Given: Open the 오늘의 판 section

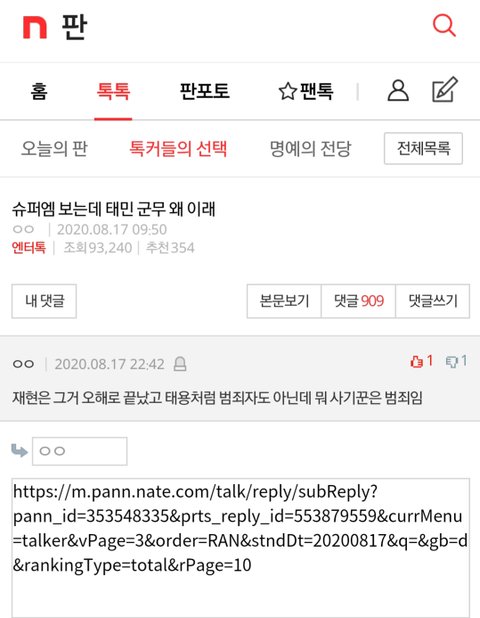Looking at the screenshot, I should [x=54, y=149].
